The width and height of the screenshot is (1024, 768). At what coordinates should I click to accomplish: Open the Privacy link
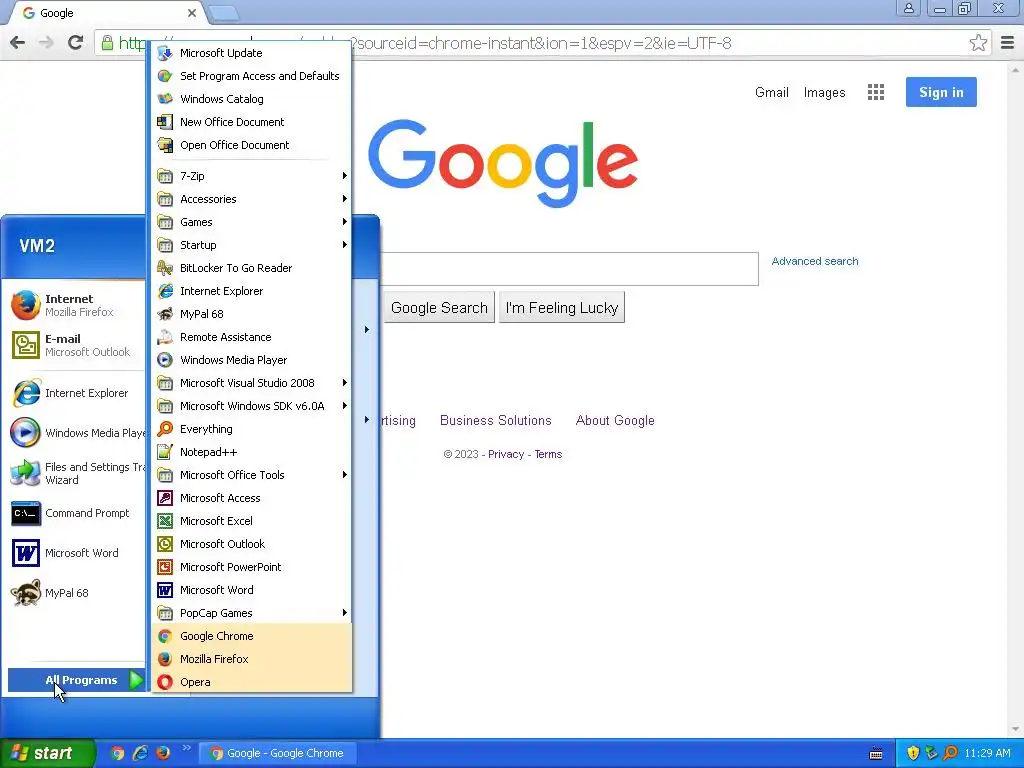[506, 455]
